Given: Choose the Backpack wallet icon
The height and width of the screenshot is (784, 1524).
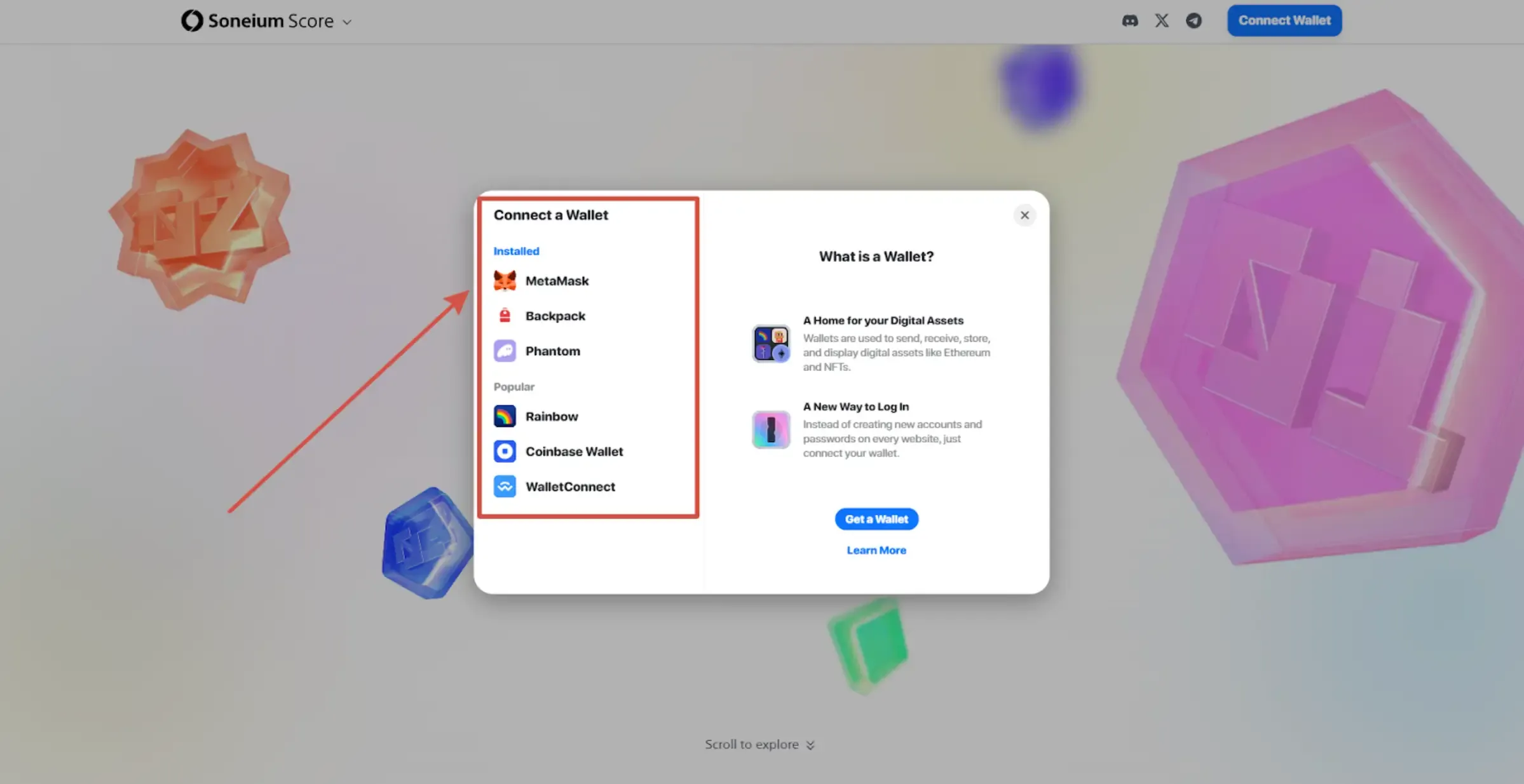Looking at the screenshot, I should pos(504,315).
